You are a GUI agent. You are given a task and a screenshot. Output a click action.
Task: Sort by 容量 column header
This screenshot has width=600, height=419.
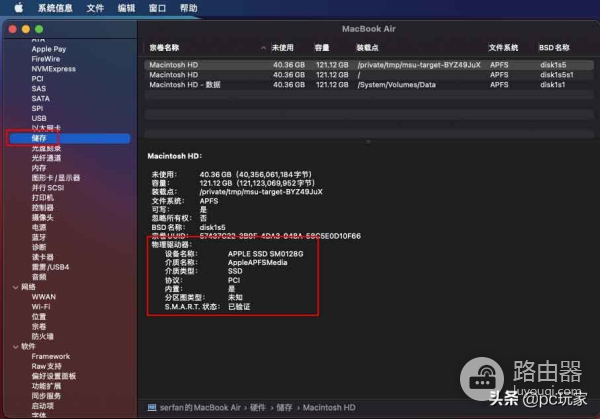tap(322, 48)
